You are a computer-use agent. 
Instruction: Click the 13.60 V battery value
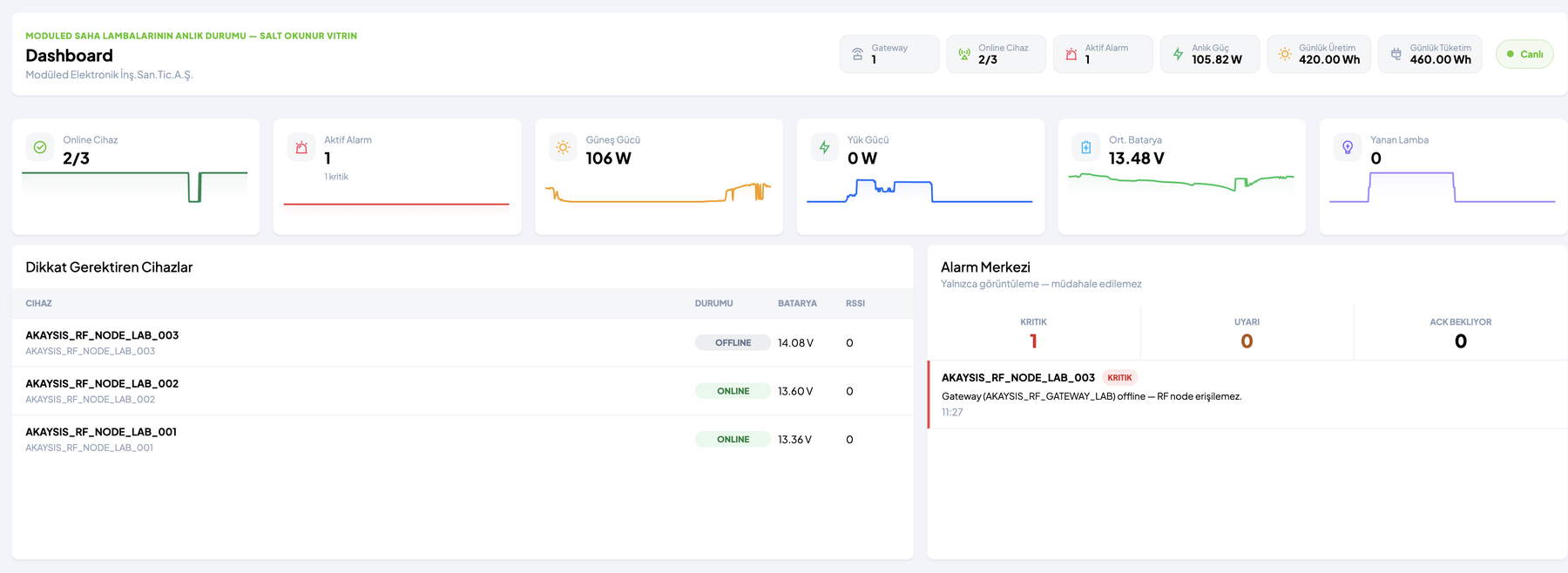795,391
